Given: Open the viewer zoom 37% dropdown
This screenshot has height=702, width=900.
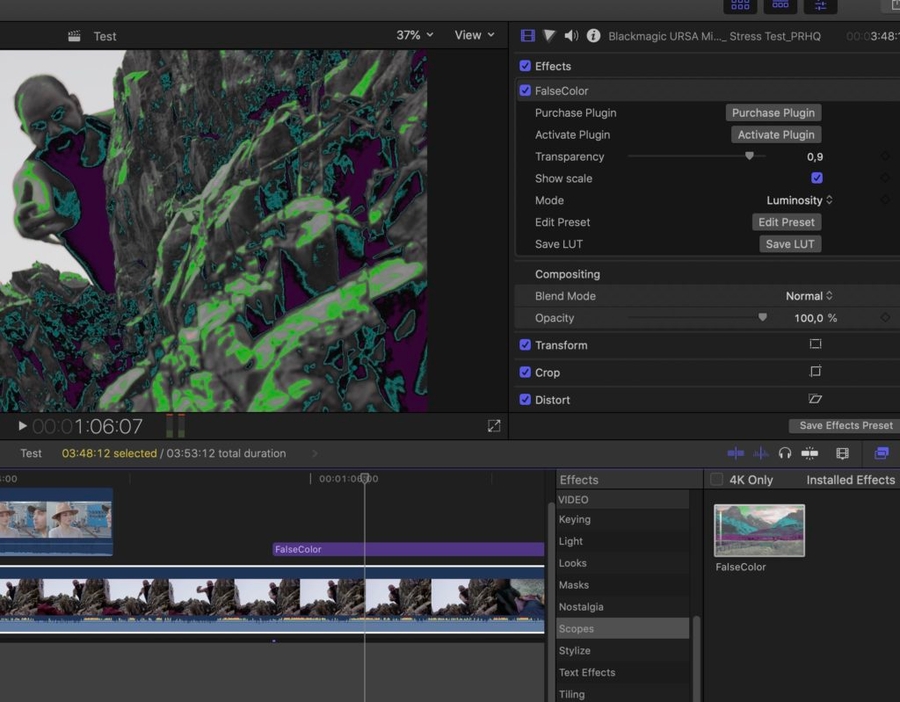Looking at the screenshot, I should (x=415, y=35).
